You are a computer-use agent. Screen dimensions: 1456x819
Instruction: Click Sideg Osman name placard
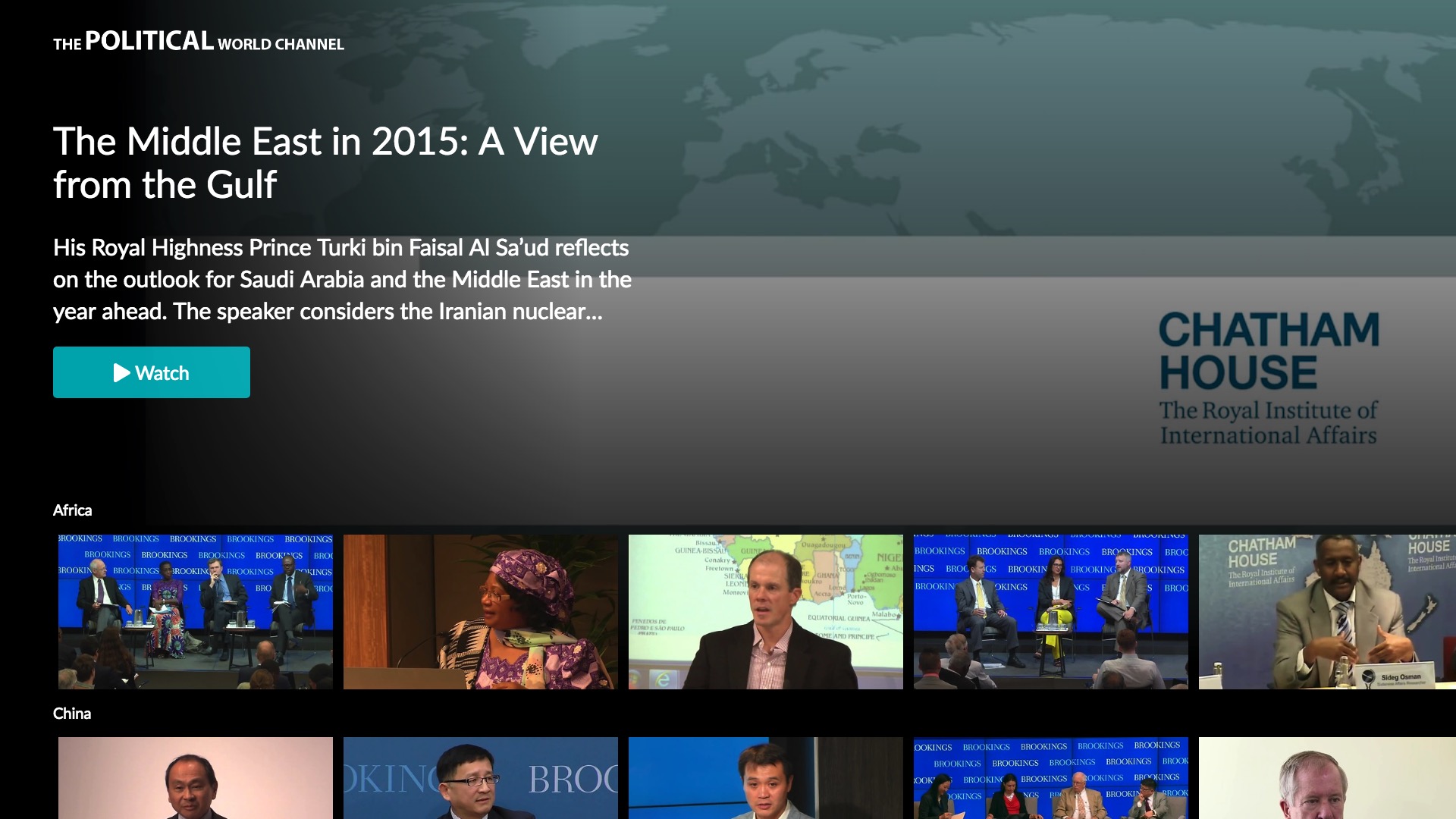(x=1400, y=677)
